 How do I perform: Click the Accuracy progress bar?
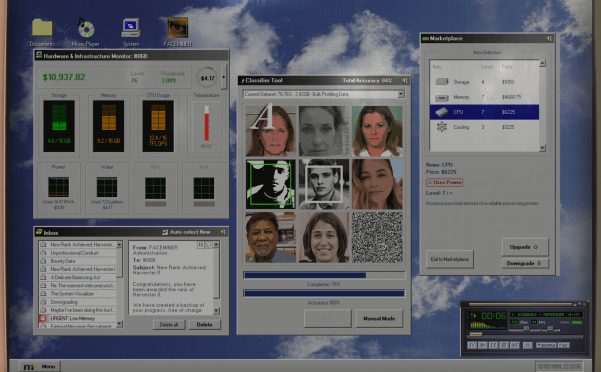click(x=324, y=293)
